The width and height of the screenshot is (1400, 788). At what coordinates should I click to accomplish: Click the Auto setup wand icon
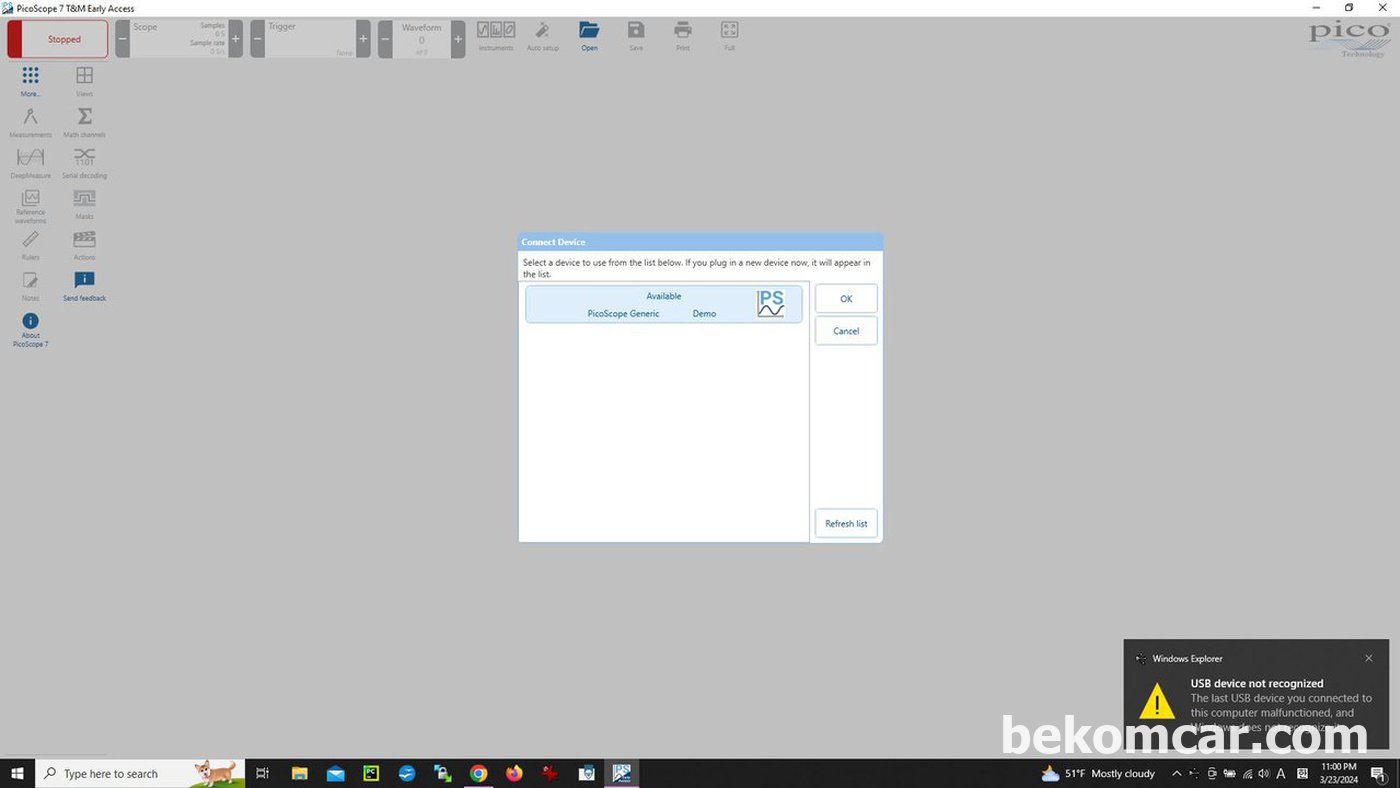[542, 31]
